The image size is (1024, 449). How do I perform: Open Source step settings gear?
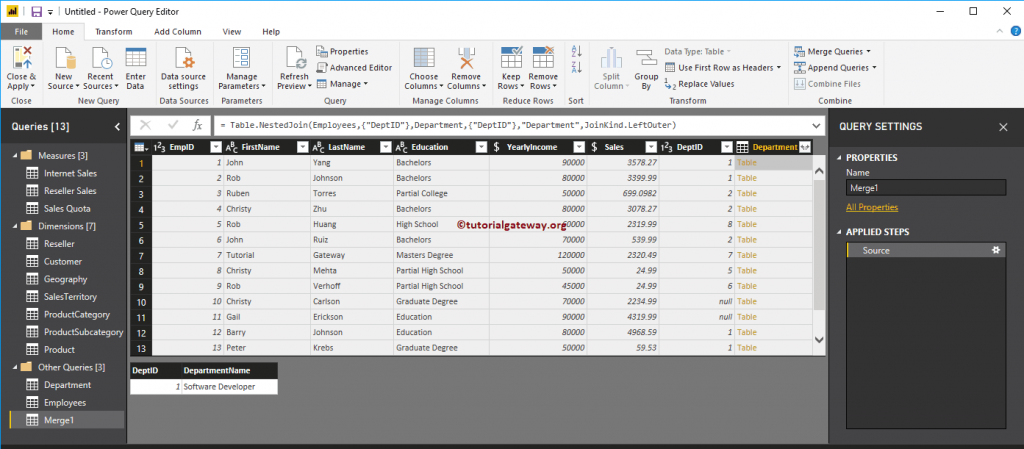click(995, 251)
